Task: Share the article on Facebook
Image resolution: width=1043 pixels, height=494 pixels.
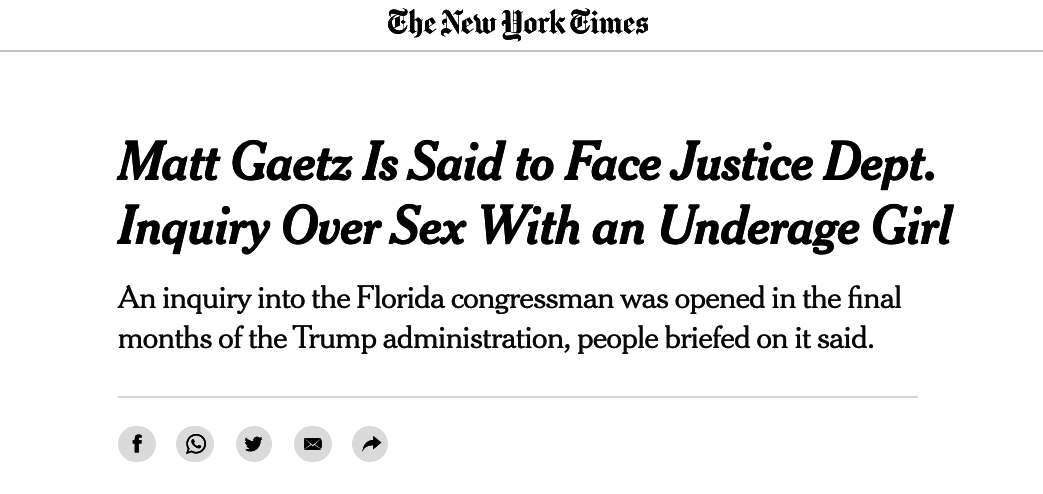Action: (137, 443)
